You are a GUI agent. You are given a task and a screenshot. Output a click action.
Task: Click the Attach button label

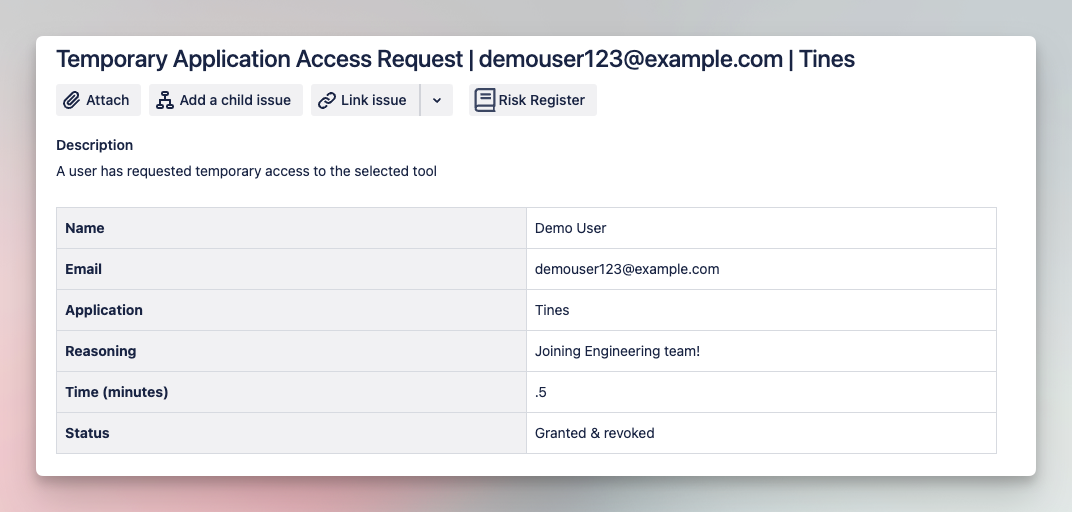(107, 100)
